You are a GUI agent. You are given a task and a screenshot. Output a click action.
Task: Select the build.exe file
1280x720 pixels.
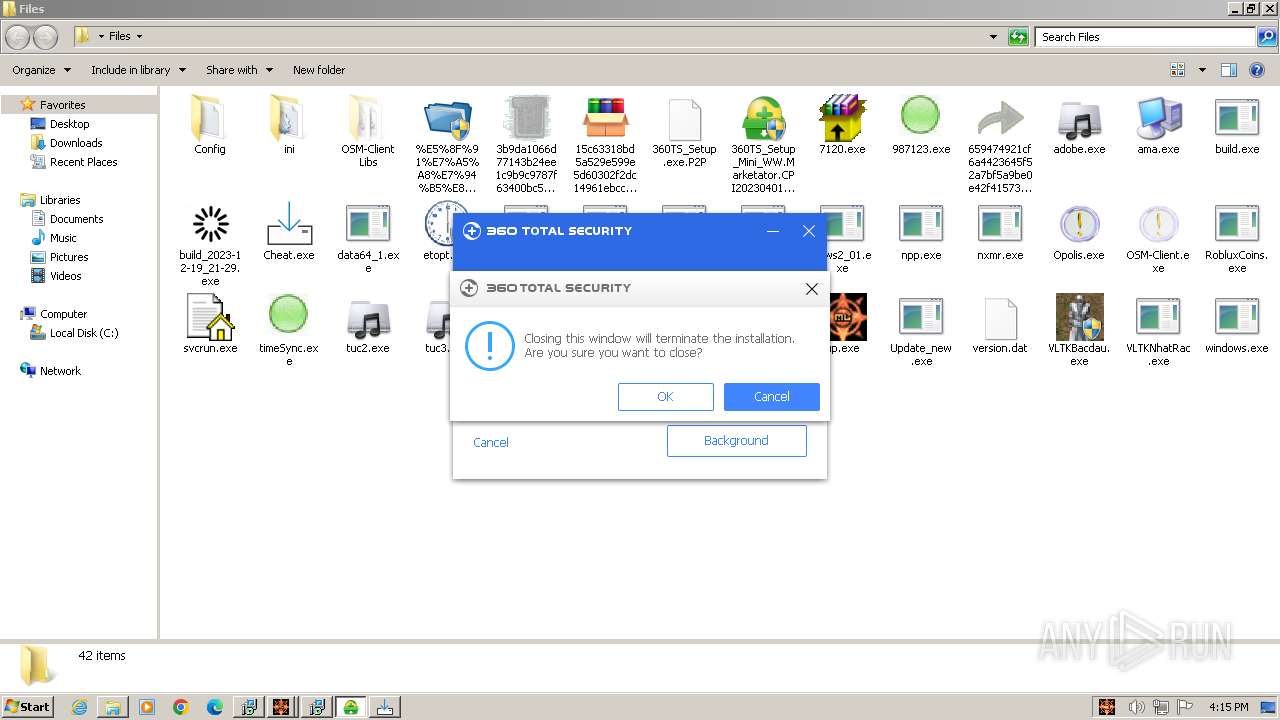1237,125
